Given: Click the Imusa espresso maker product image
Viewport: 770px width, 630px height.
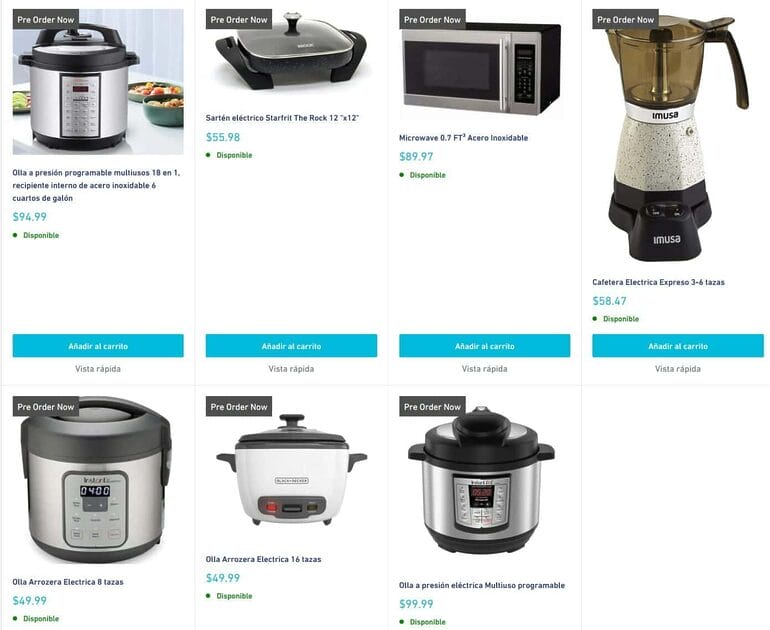Looking at the screenshot, I should (678, 137).
